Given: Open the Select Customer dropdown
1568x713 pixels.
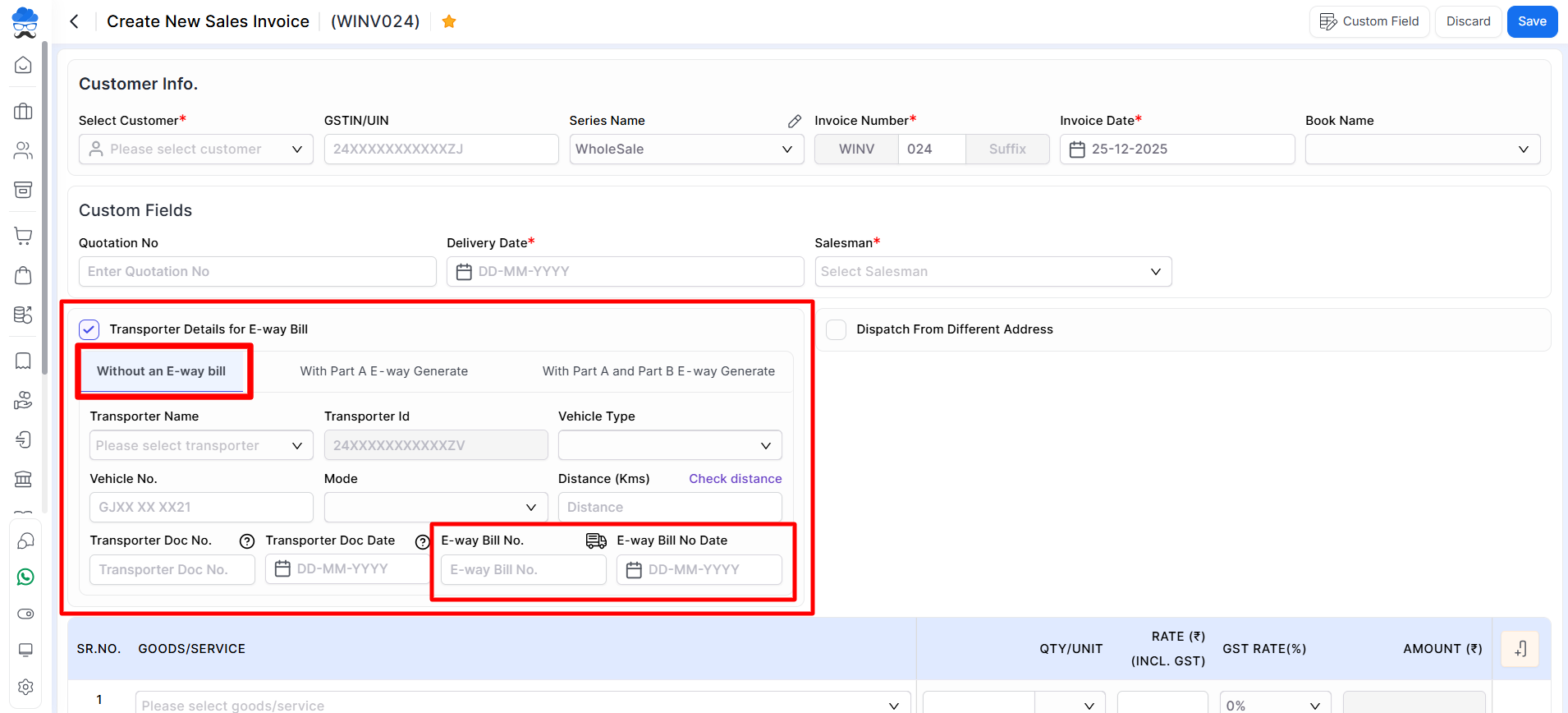Looking at the screenshot, I should coord(196,149).
